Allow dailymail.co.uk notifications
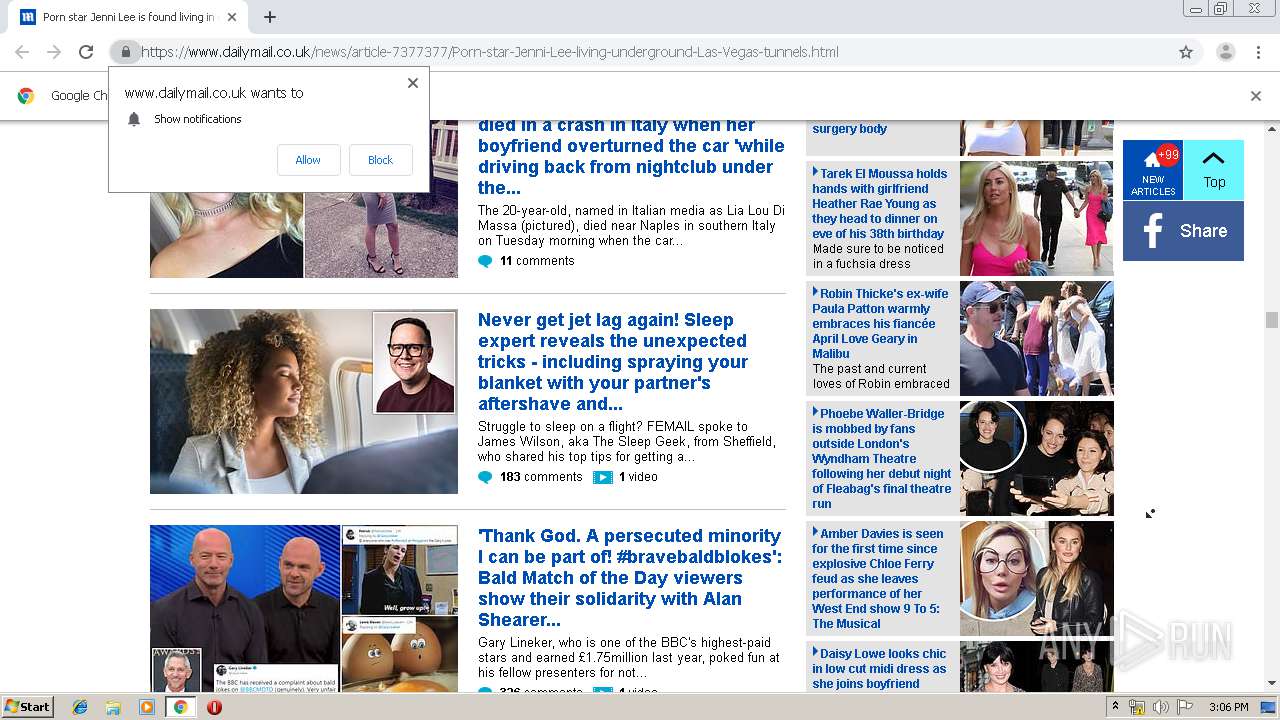Image resolution: width=1280 pixels, height=720 pixels. pyautogui.click(x=308, y=160)
